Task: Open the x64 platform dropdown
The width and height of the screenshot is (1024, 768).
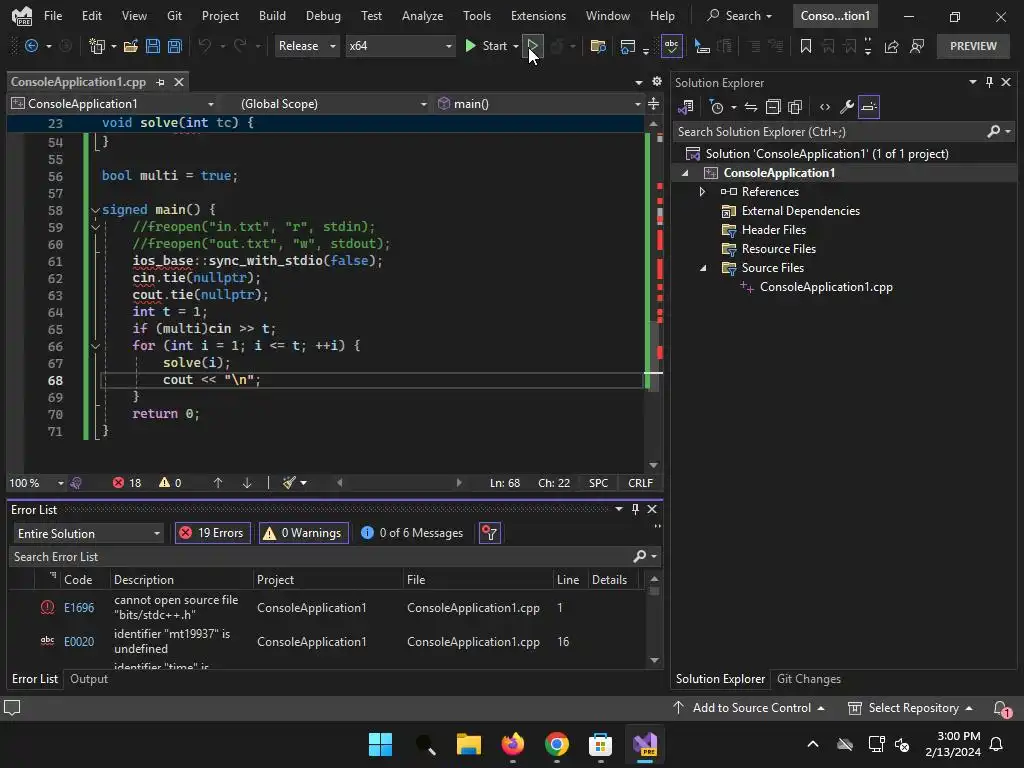Action: point(400,46)
